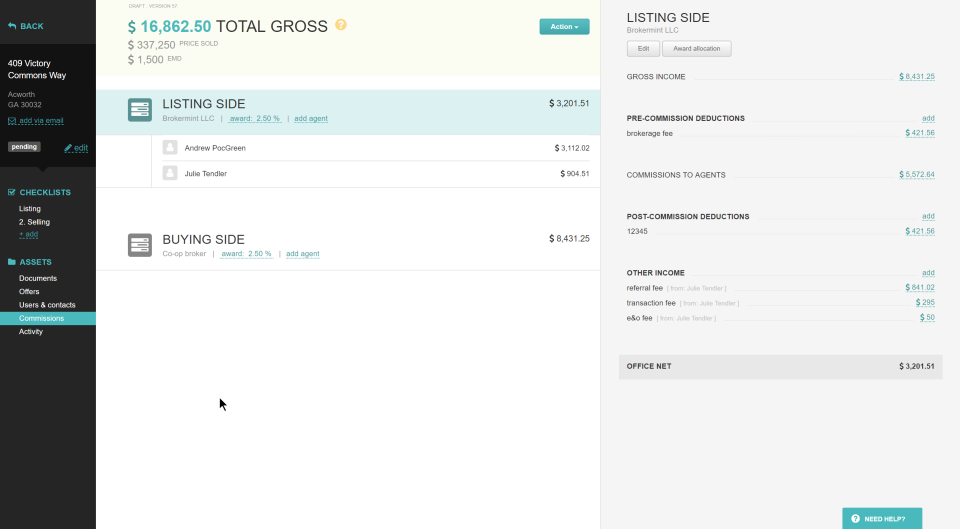This screenshot has width=960, height=529.
Task: Click the Buying Side gray icon
Action: tap(140, 245)
